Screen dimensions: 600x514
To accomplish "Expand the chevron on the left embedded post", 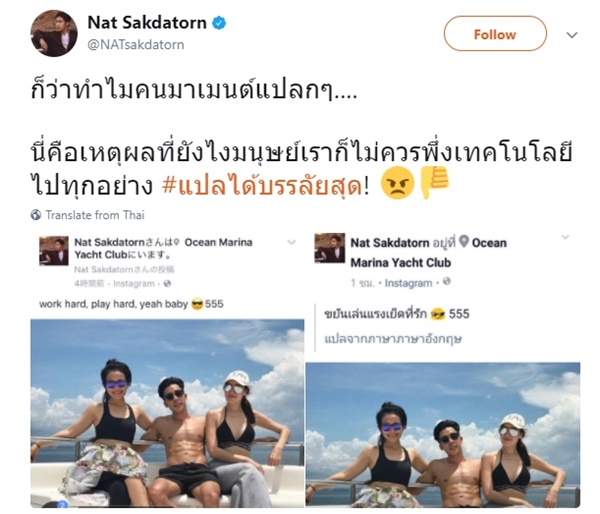I will tap(292, 242).
